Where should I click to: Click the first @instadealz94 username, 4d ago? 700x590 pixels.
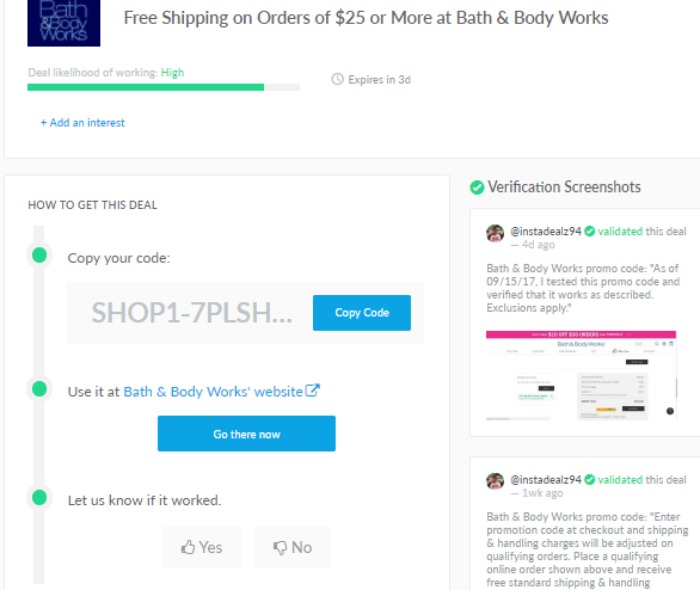point(546,231)
